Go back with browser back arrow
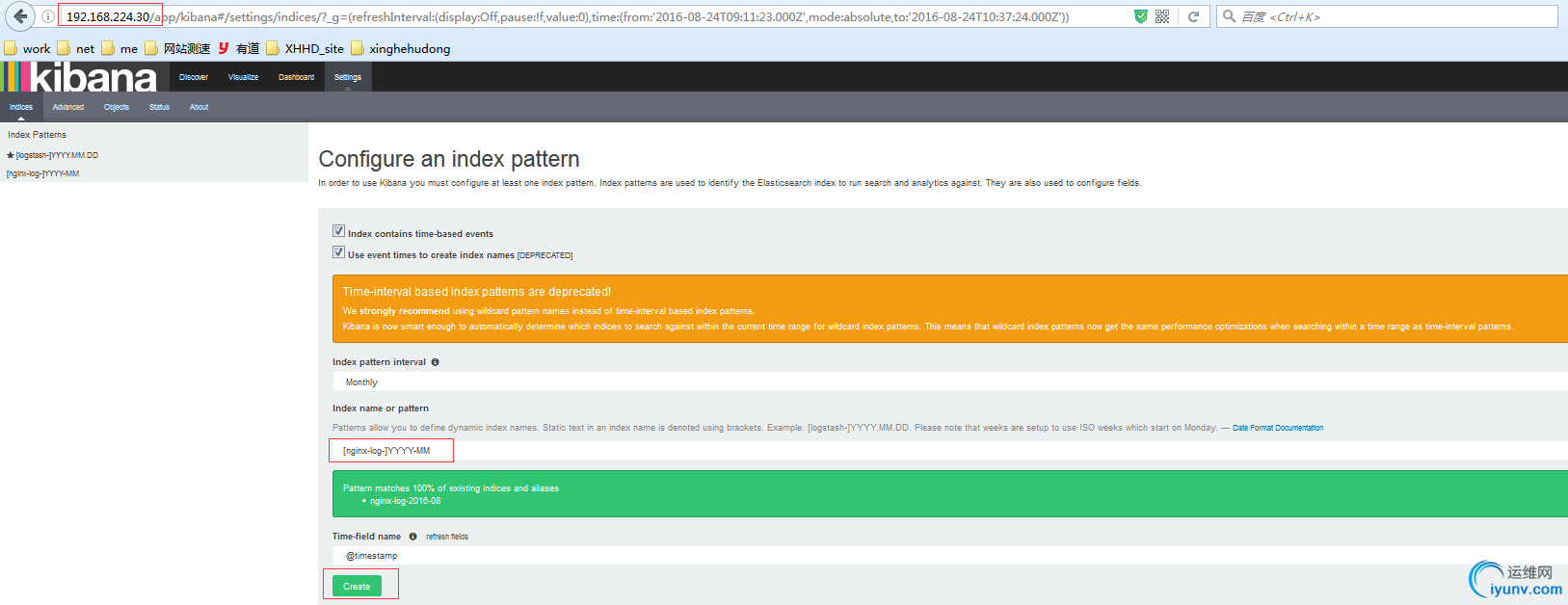The height and width of the screenshot is (605, 1568). [x=21, y=16]
